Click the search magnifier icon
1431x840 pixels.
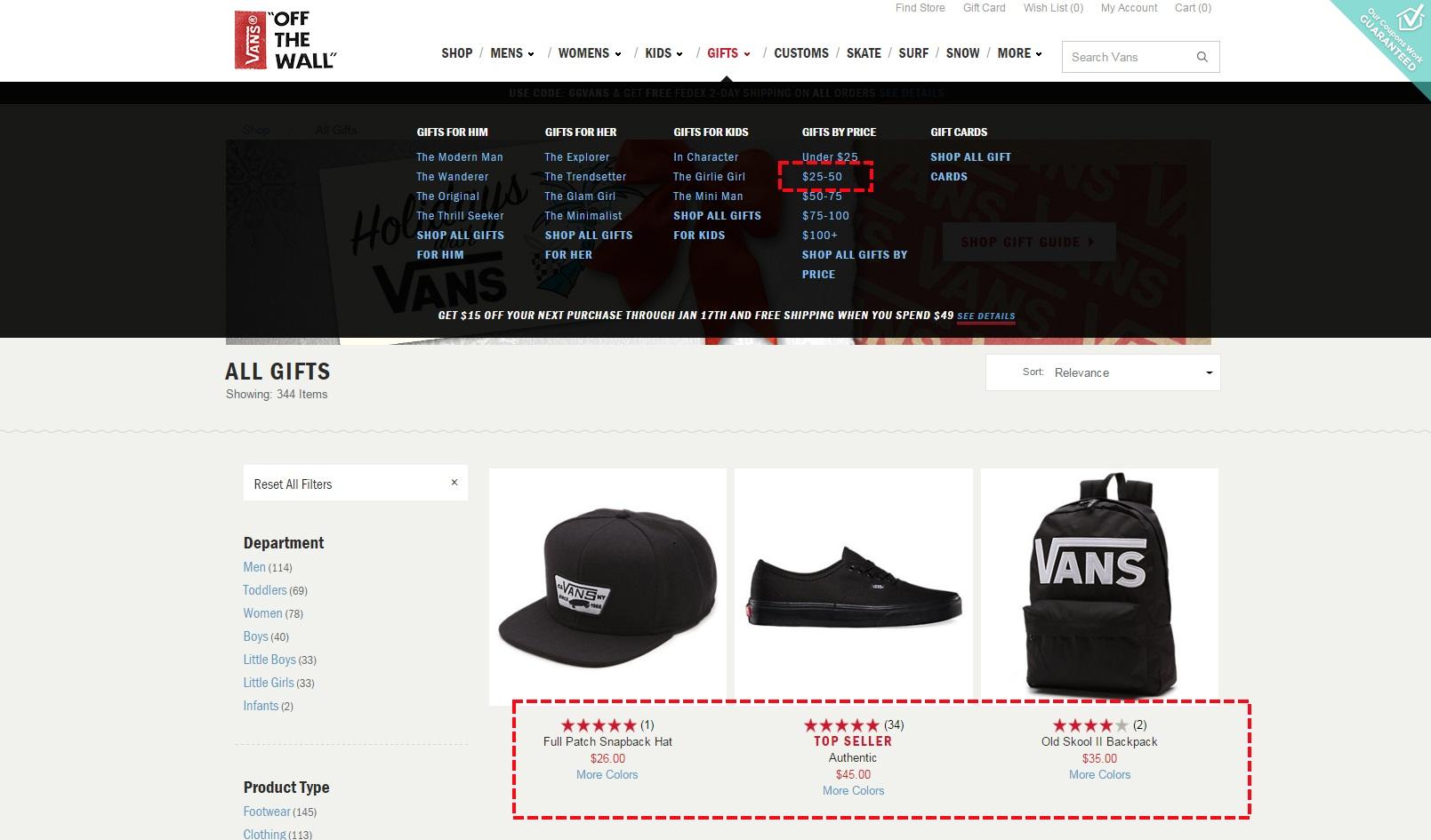pyautogui.click(x=1202, y=57)
